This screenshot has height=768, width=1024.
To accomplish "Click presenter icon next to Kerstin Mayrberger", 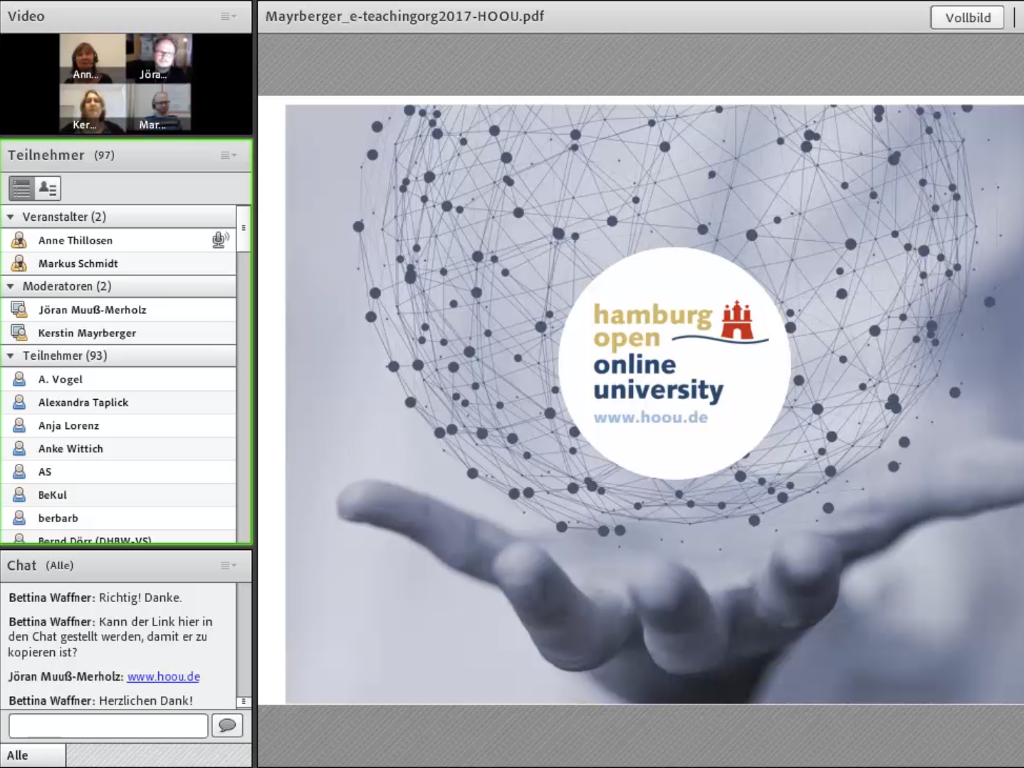I will [19, 333].
